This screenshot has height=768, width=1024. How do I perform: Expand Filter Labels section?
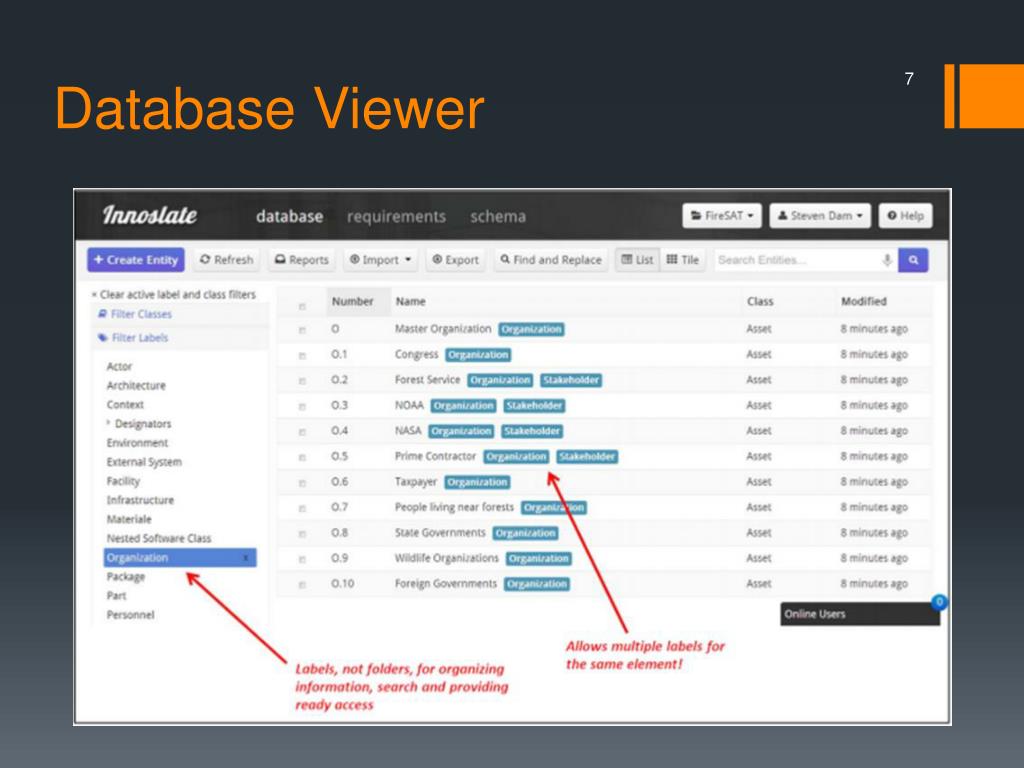[133, 338]
